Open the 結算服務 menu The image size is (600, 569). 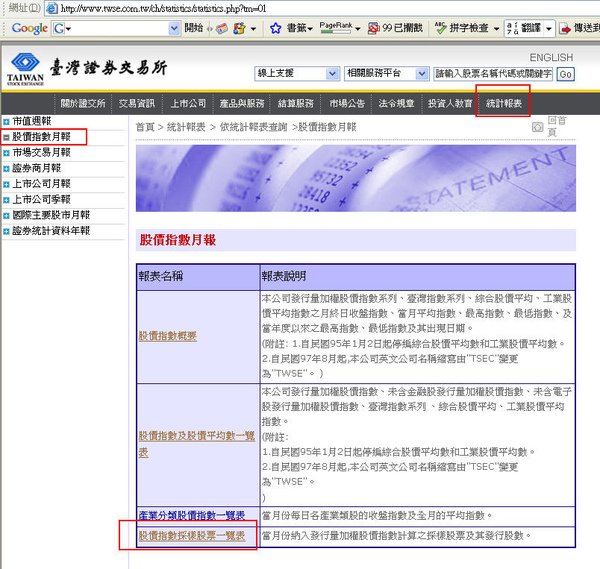pyautogui.click(x=295, y=103)
